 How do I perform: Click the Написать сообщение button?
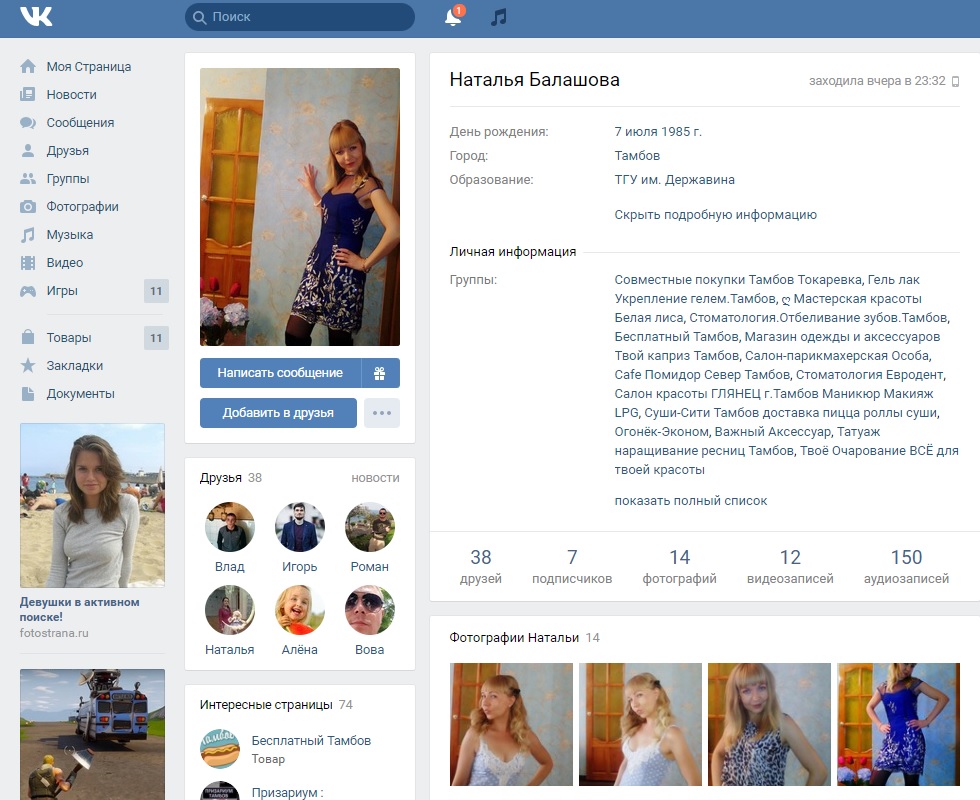(280, 373)
